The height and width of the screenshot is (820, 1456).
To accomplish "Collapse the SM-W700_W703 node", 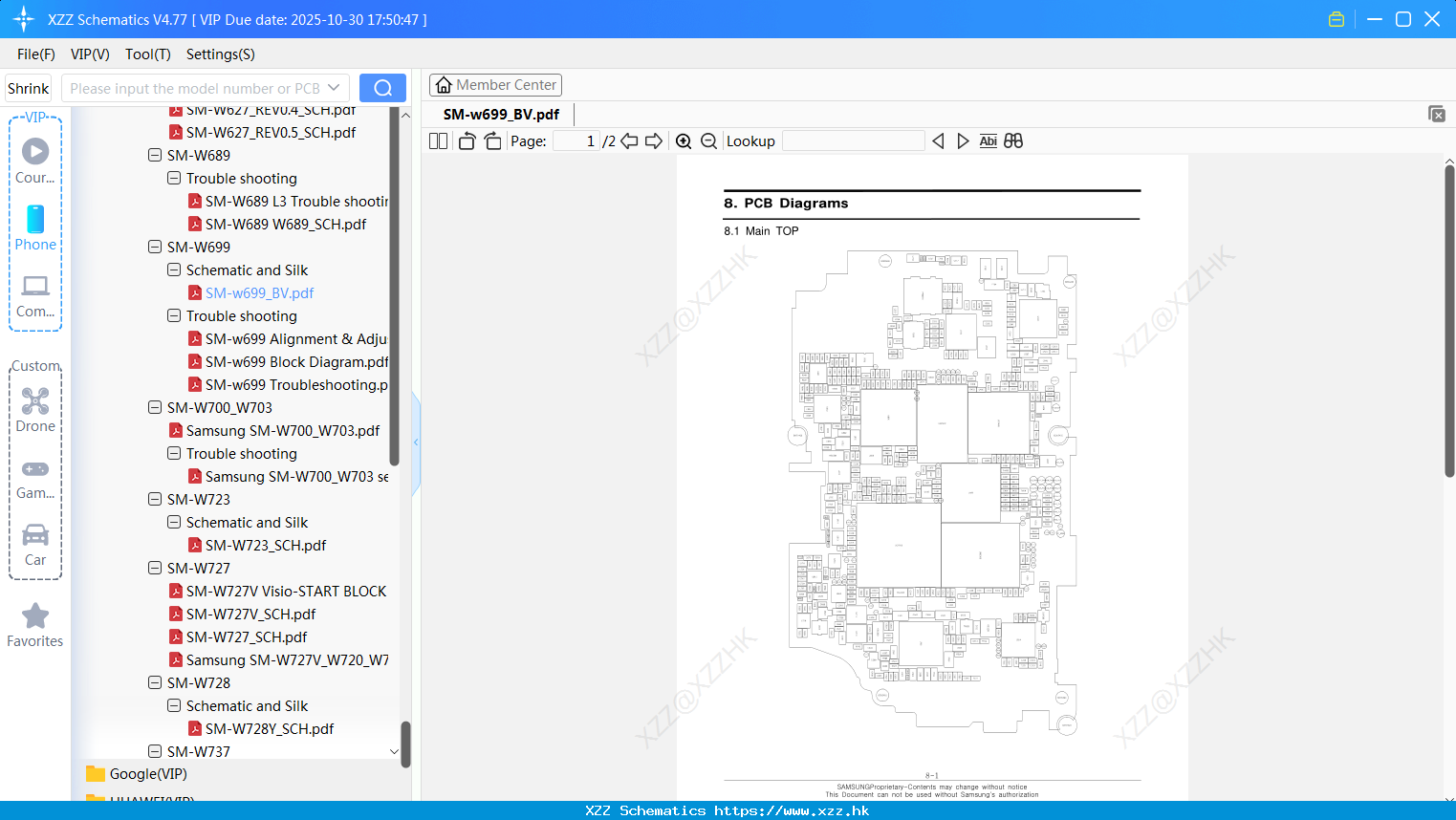I will tap(155, 407).
